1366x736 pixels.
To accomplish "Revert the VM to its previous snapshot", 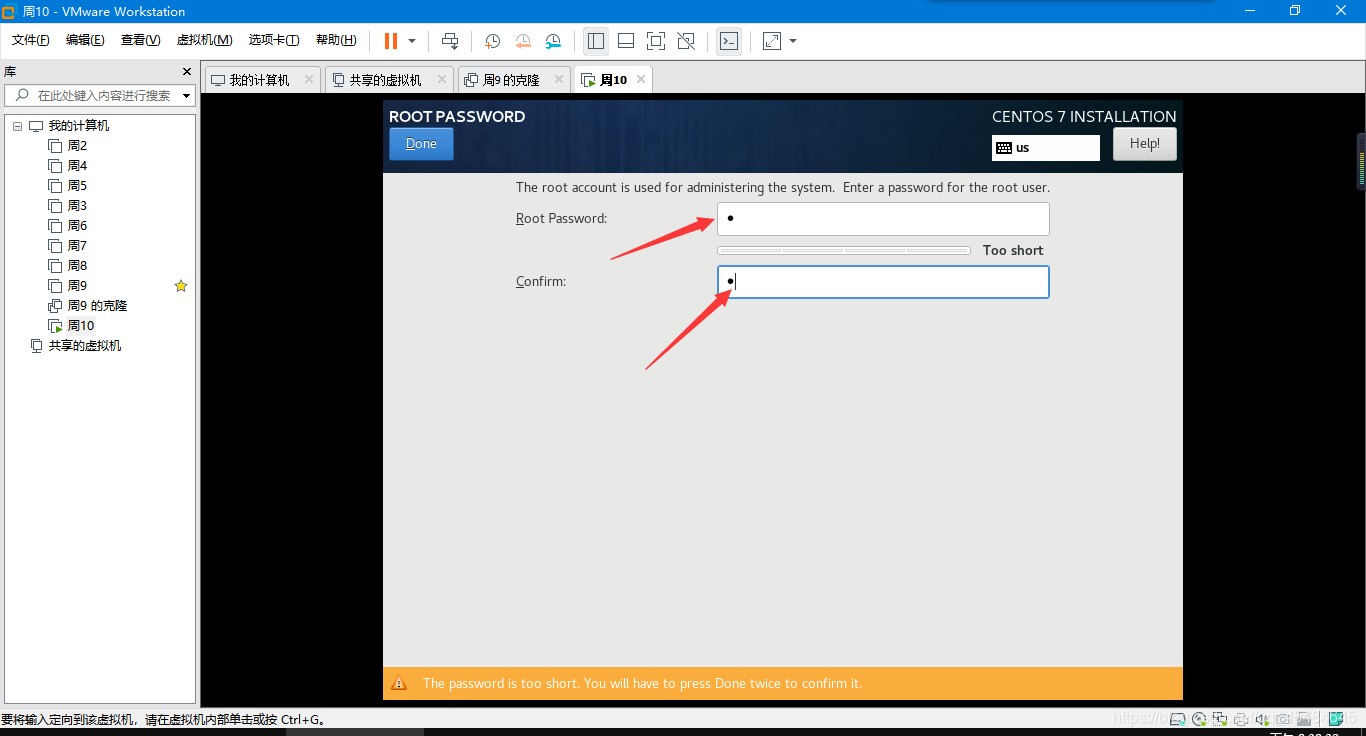I will 523,41.
